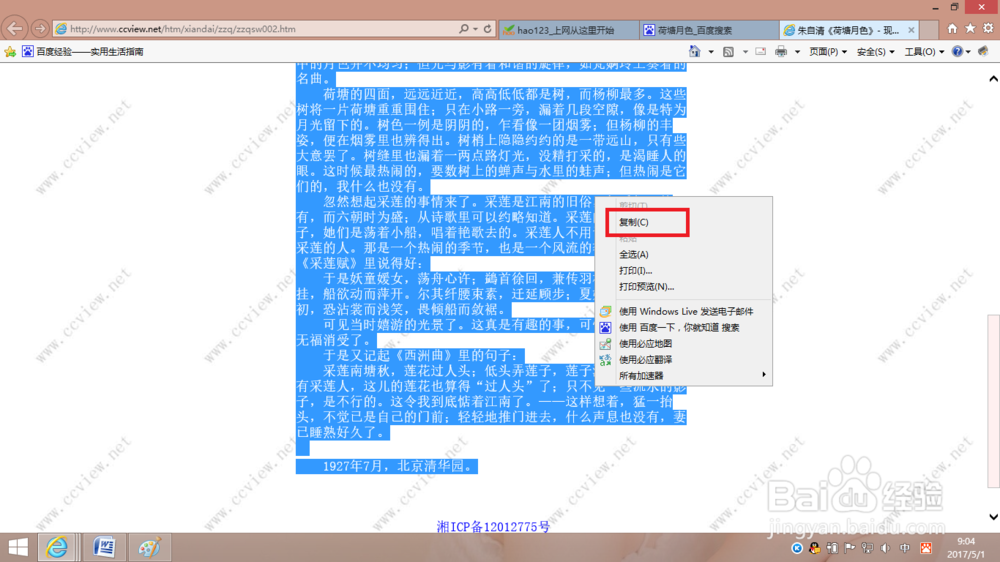Open the 湘ICP备12012775号 link
Viewport: 1000px width, 562px height.
click(493, 526)
